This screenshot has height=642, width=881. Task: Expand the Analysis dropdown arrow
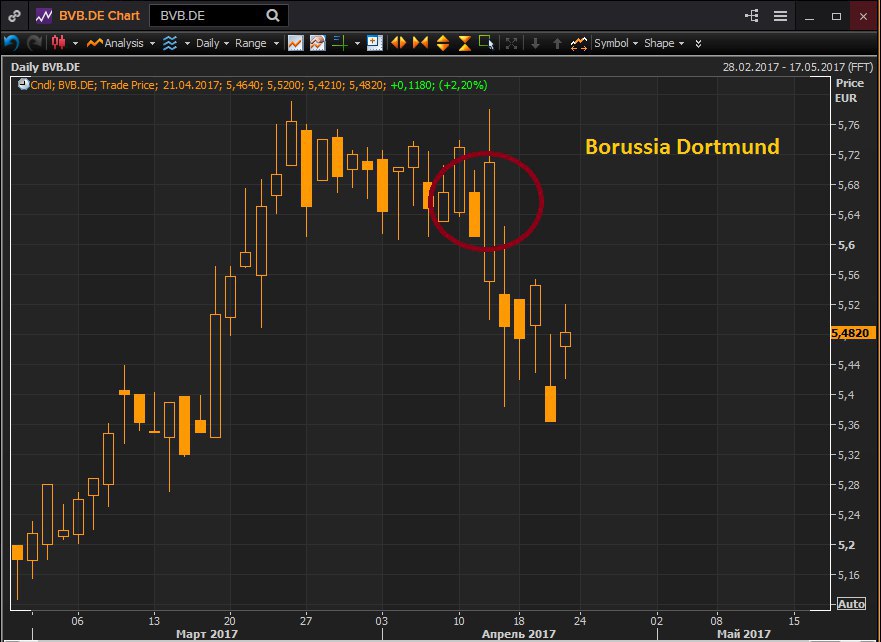click(152, 43)
